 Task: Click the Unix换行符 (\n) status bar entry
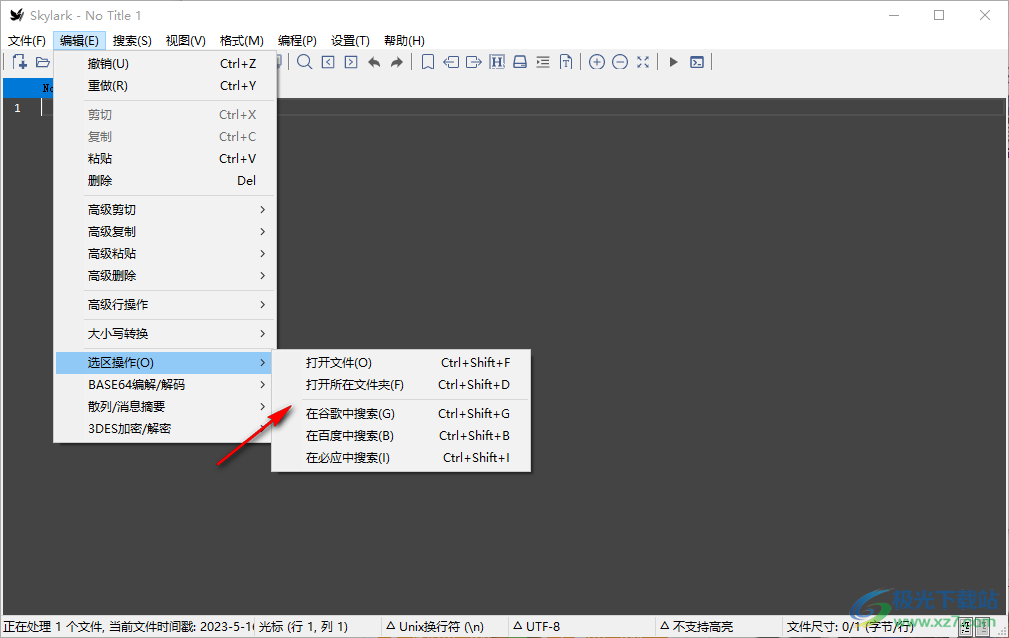click(435, 626)
